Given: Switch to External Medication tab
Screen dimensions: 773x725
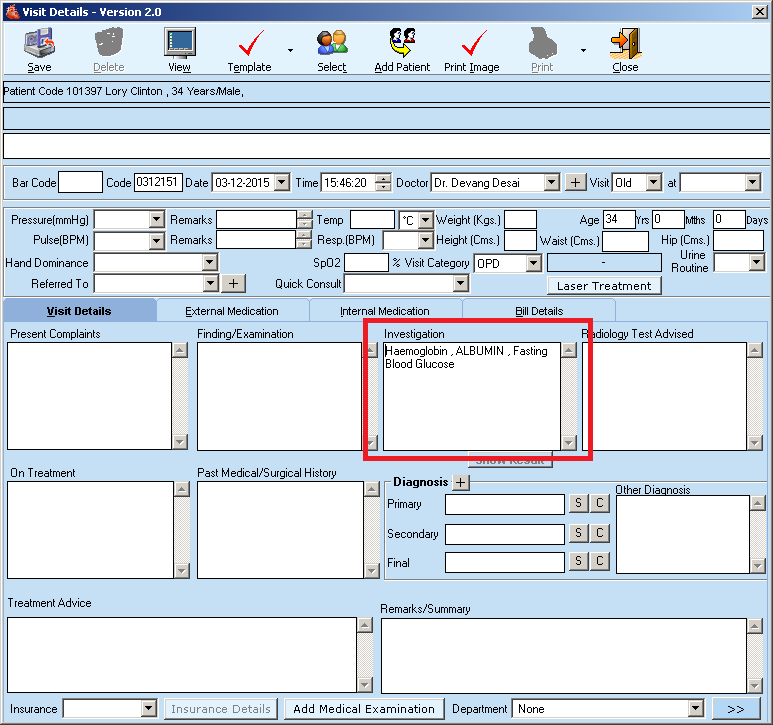Looking at the screenshot, I should [x=232, y=311].
